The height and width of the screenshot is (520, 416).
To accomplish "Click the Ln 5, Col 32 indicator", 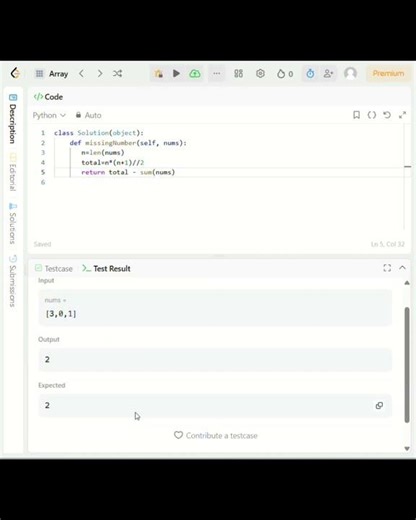I will tap(388, 244).
